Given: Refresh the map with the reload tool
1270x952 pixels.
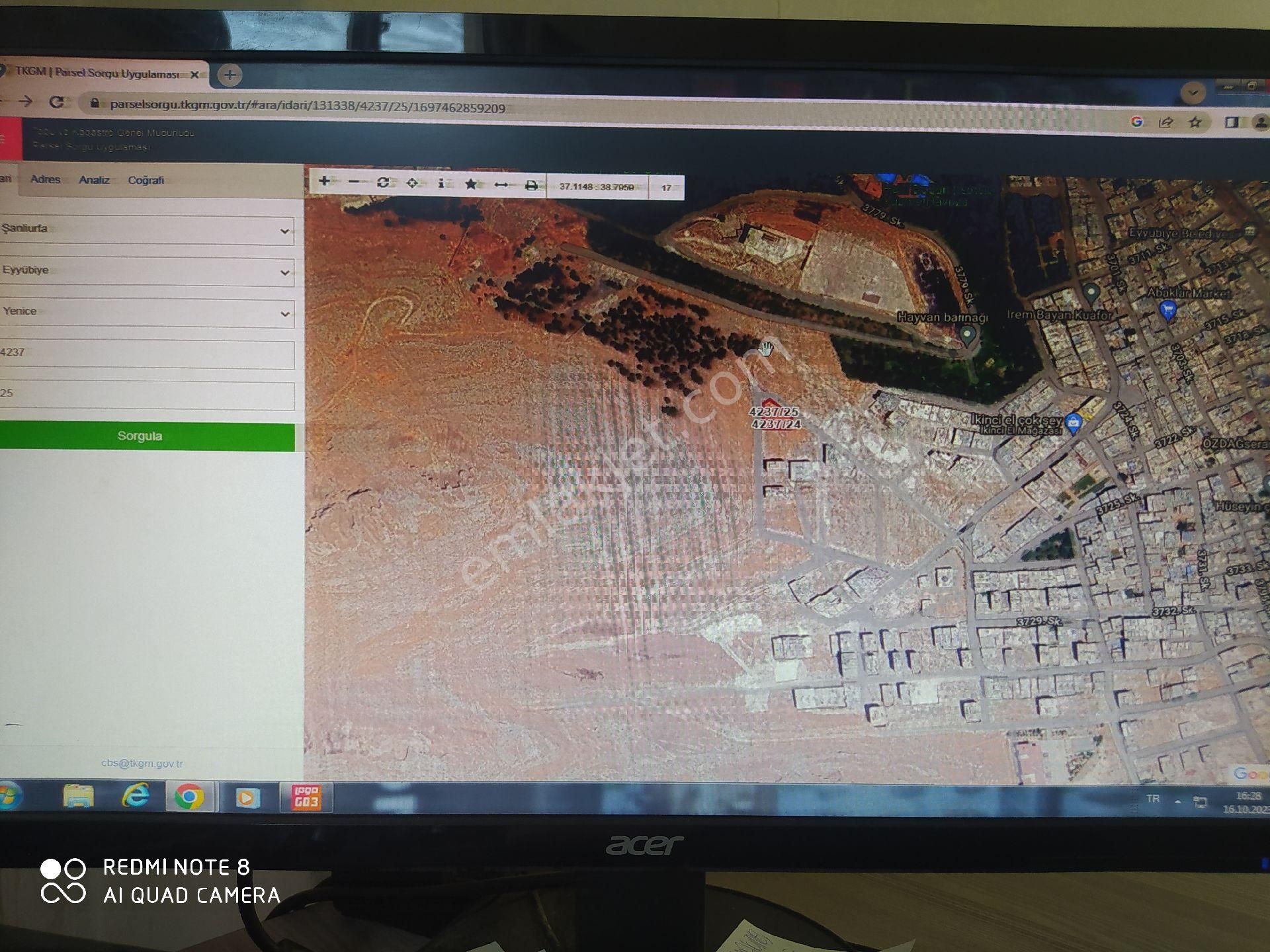Looking at the screenshot, I should (x=382, y=182).
